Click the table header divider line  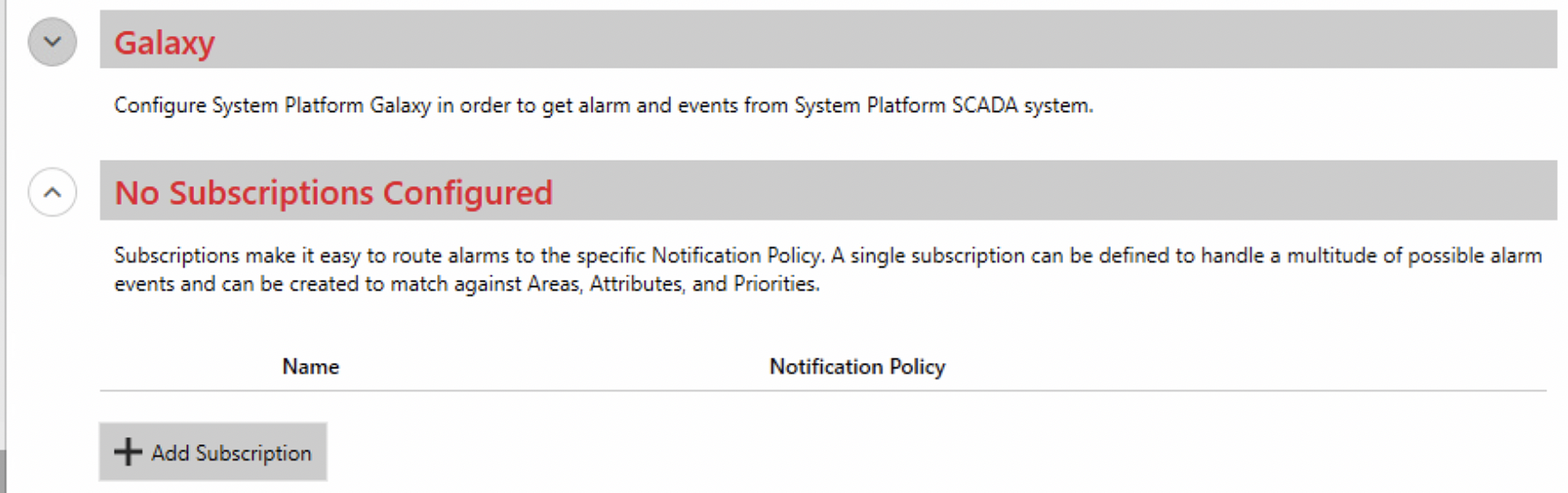(823, 391)
